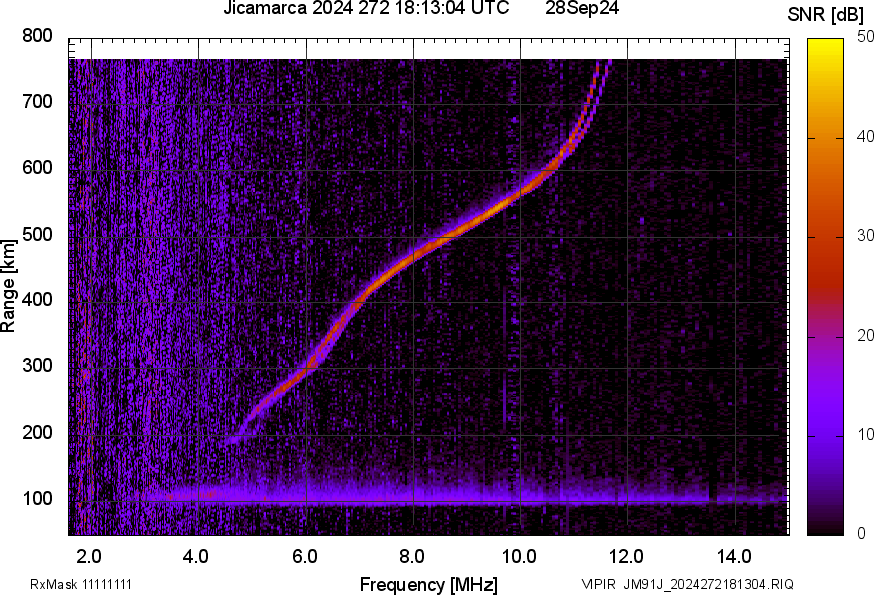This screenshot has width=874, height=595.
Task: Click range tick label "200"
Action: (x=37, y=432)
